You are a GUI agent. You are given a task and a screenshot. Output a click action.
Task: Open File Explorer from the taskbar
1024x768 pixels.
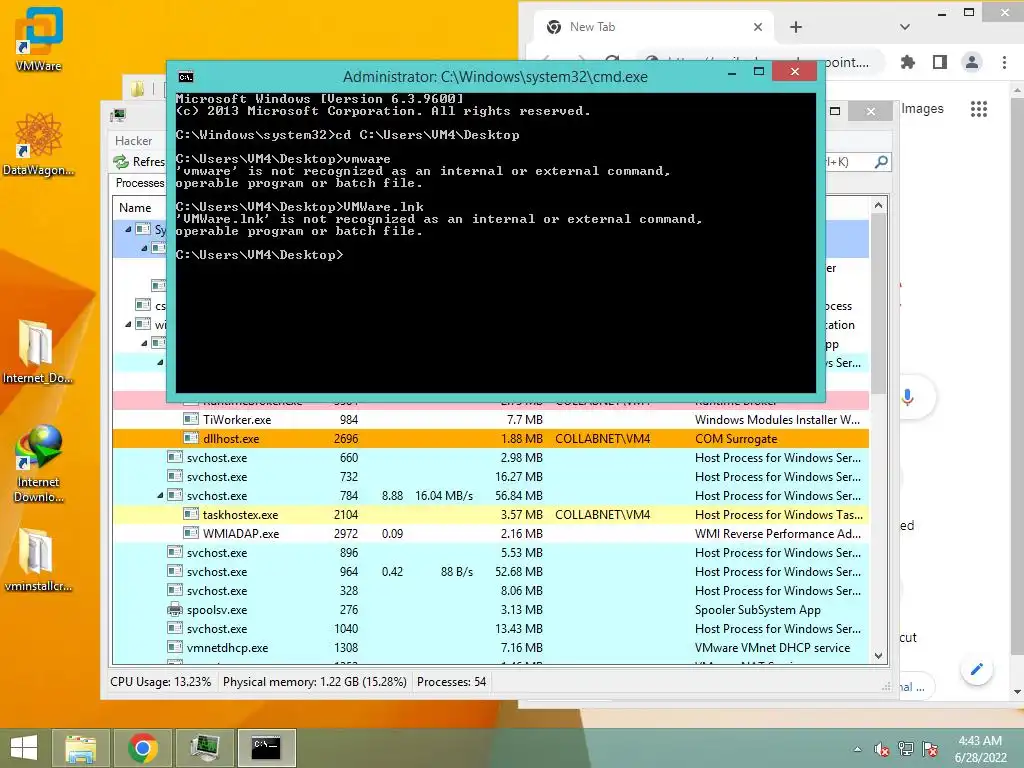tap(80, 748)
